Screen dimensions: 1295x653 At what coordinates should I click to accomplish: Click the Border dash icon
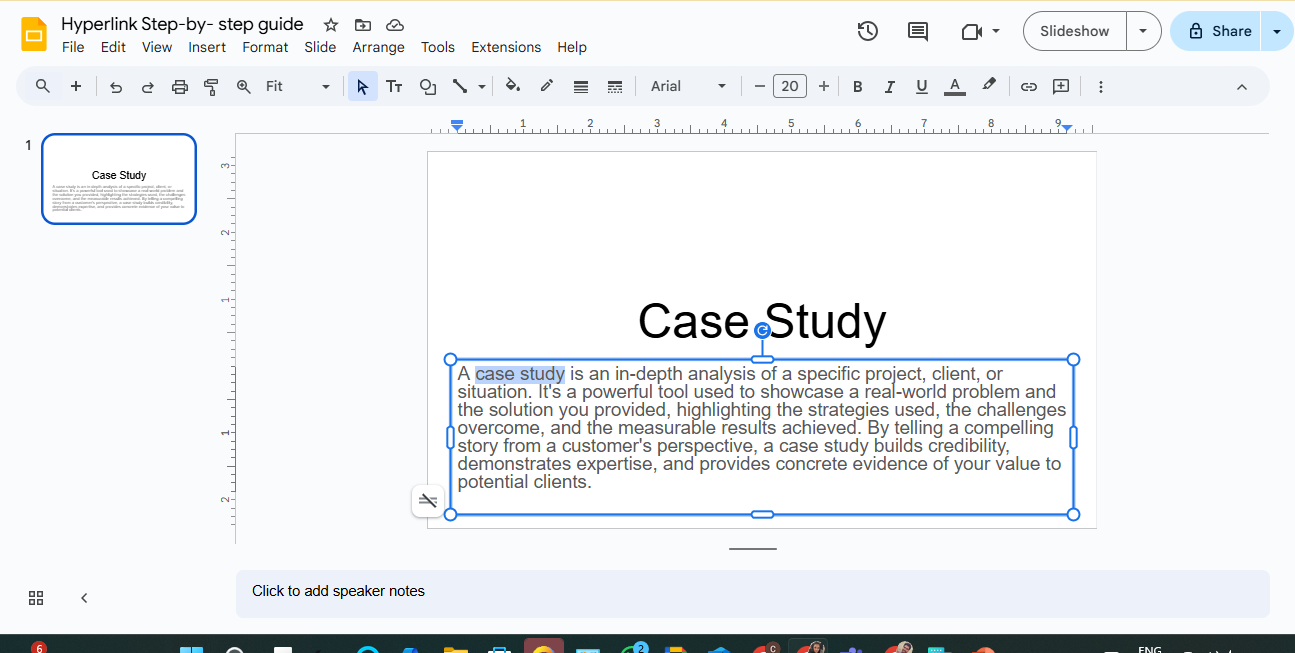tap(614, 86)
